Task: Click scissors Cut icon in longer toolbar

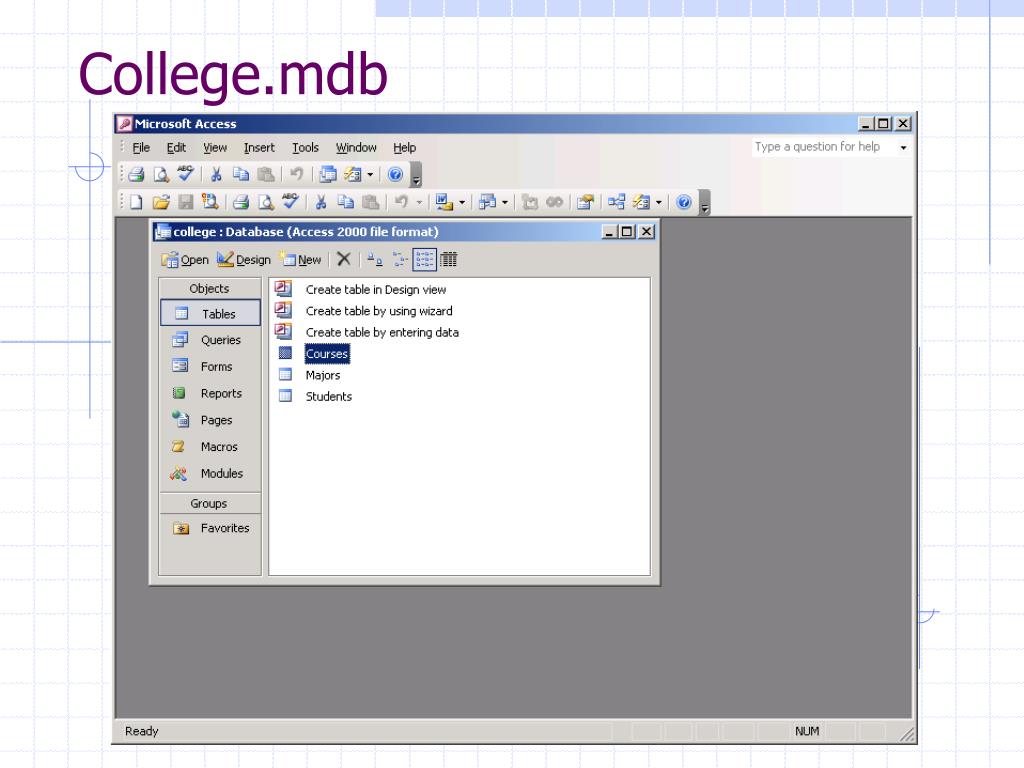Action: [321, 202]
